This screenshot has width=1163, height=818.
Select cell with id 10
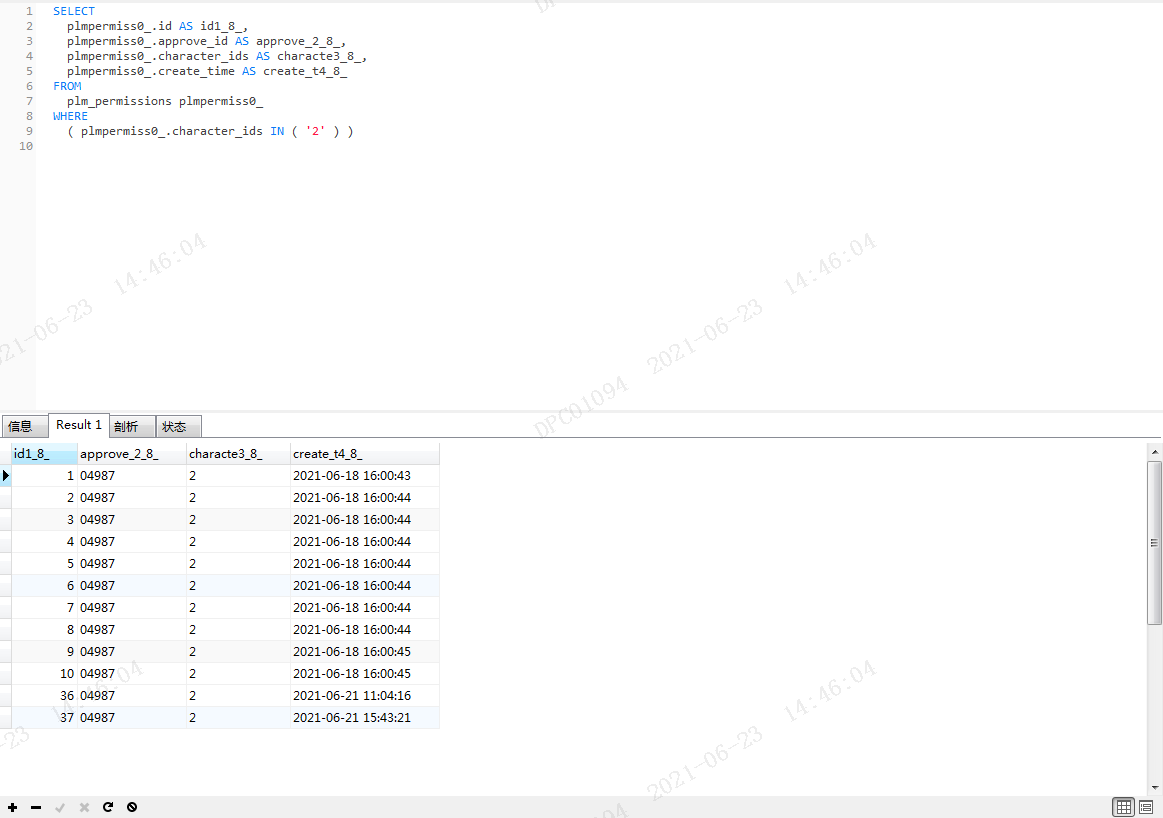45,673
